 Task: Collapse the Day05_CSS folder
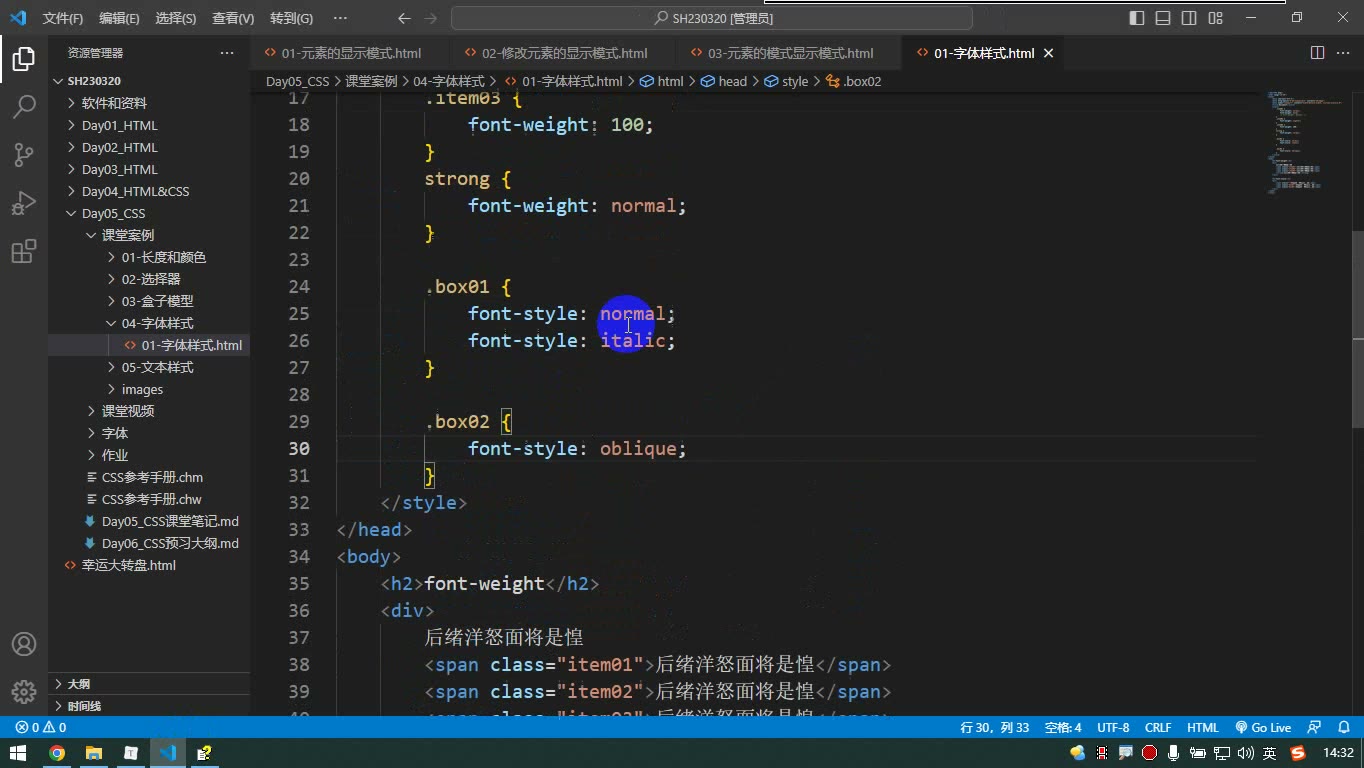(x=149, y=213)
